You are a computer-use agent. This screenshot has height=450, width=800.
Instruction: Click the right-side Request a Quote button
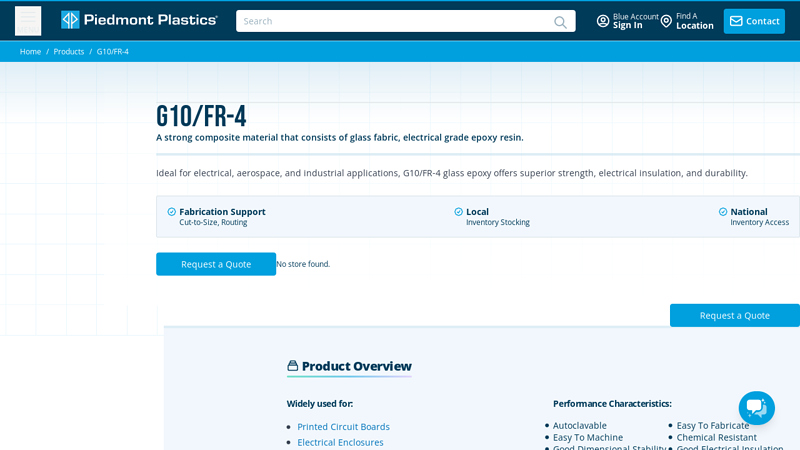734,315
